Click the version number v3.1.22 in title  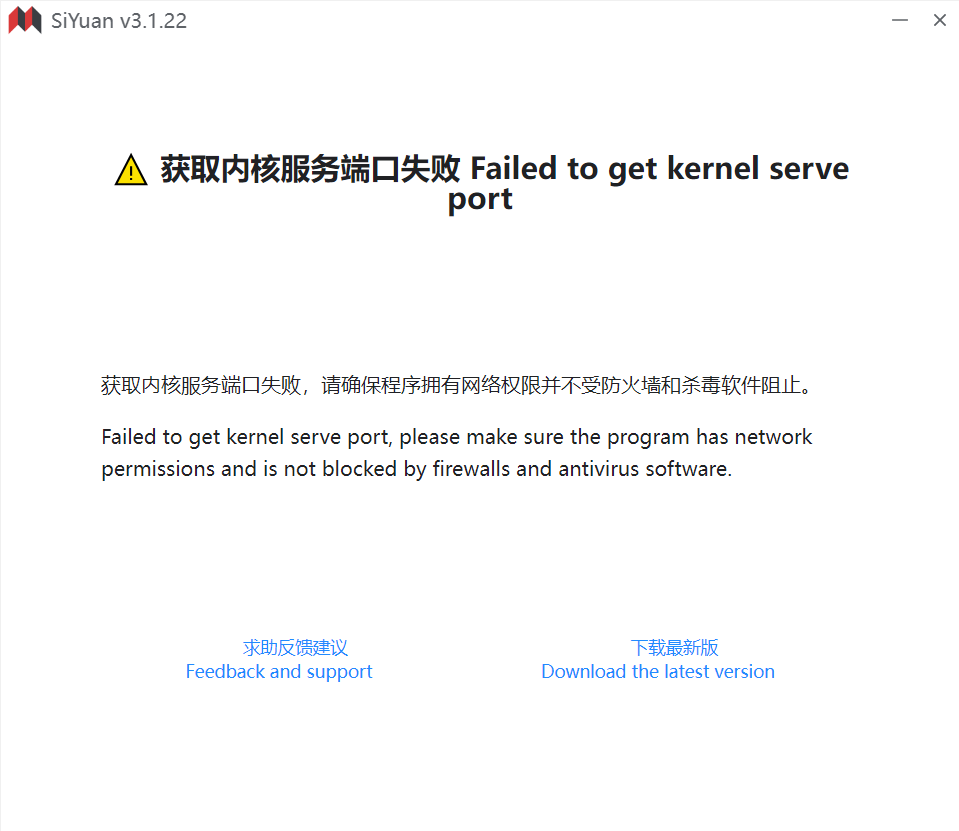153,21
